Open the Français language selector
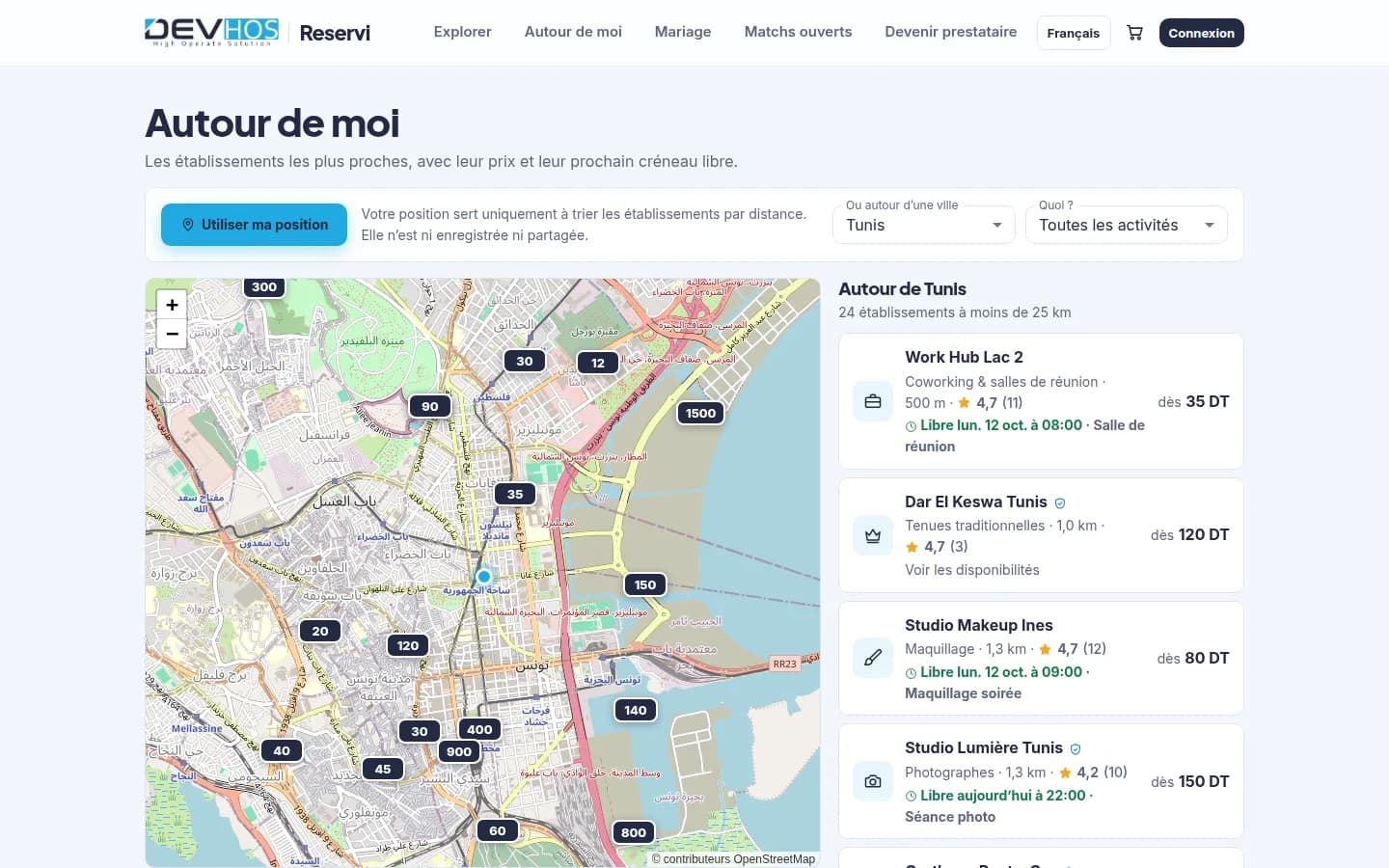Viewport: 1389px width, 868px height. pyautogui.click(x=1074, y=33)
